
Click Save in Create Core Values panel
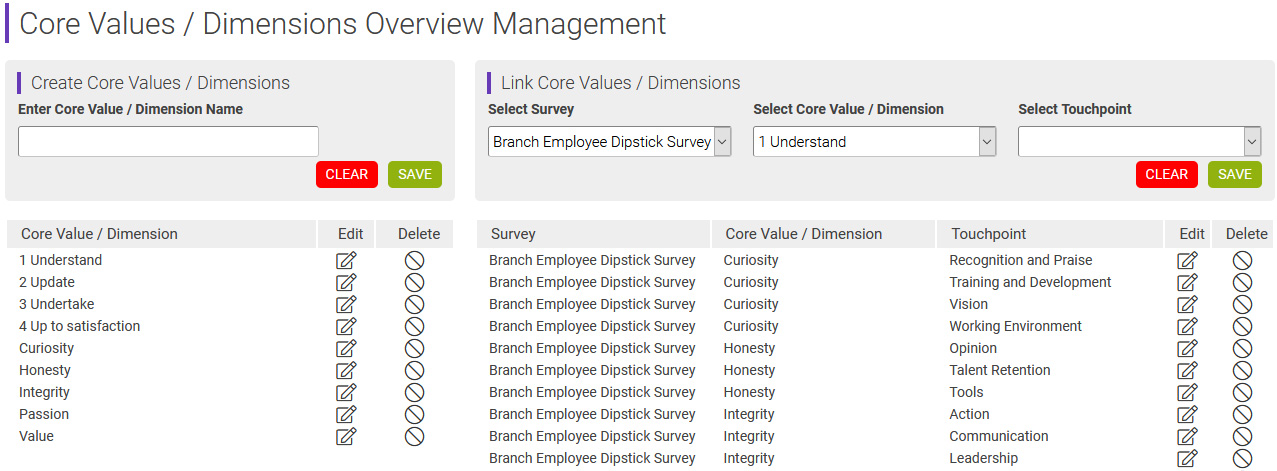tap(415, 174)
